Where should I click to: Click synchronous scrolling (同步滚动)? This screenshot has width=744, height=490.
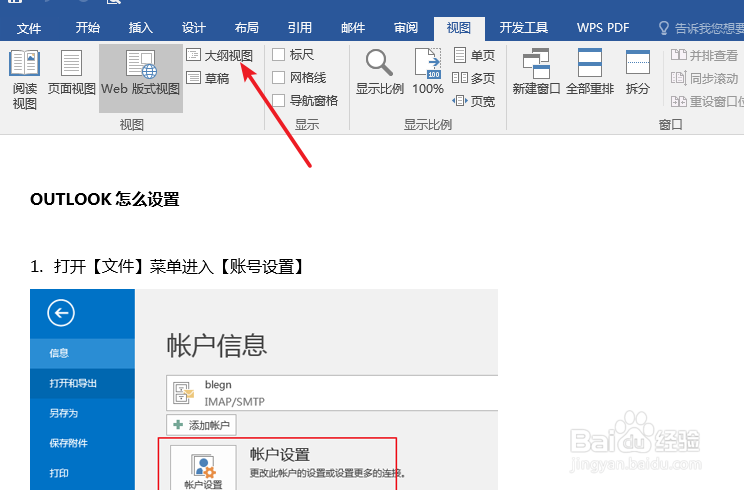coord(704,78)
